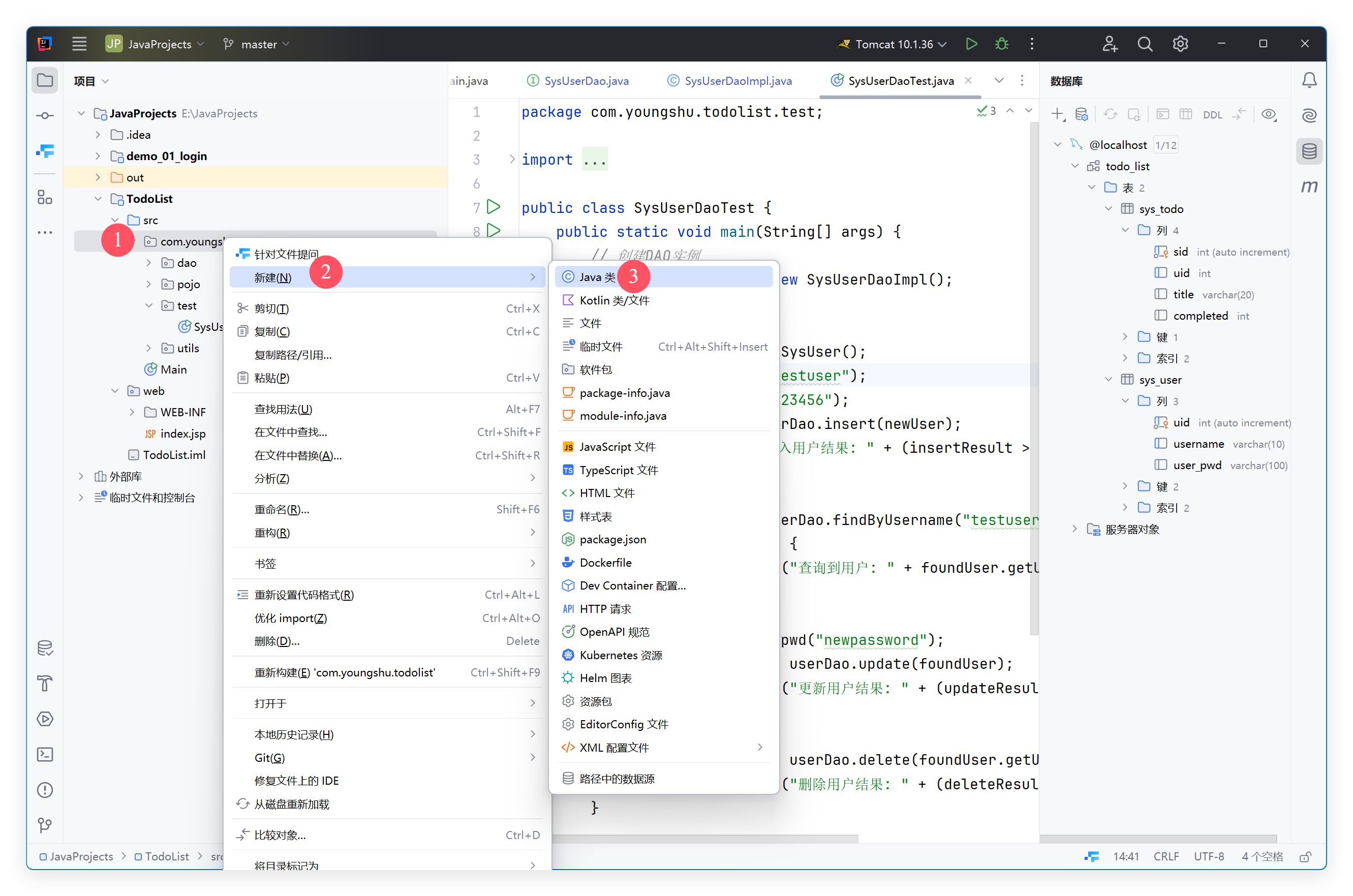Screen dimensions: 1353x896
Task: Open the Project tool window folder icon
Action: [x=45, y=80]
